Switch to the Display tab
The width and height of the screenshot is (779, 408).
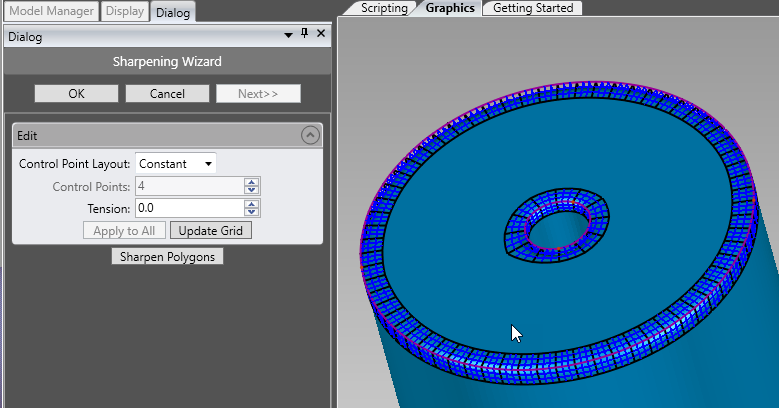125,11
